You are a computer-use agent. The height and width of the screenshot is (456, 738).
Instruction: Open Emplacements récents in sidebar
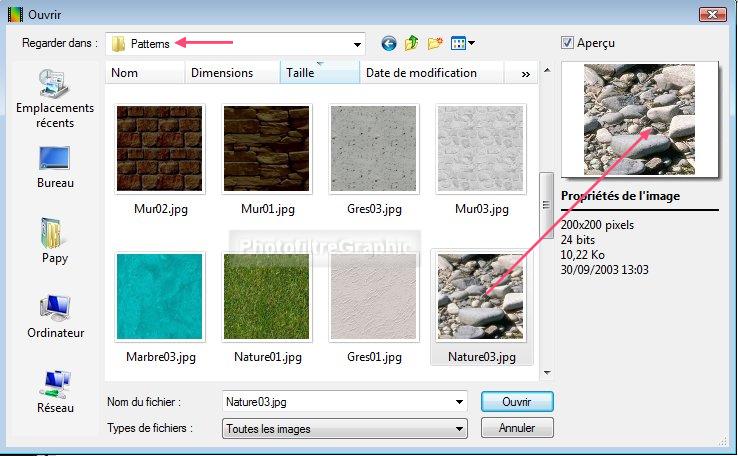(x=52, y=98)
